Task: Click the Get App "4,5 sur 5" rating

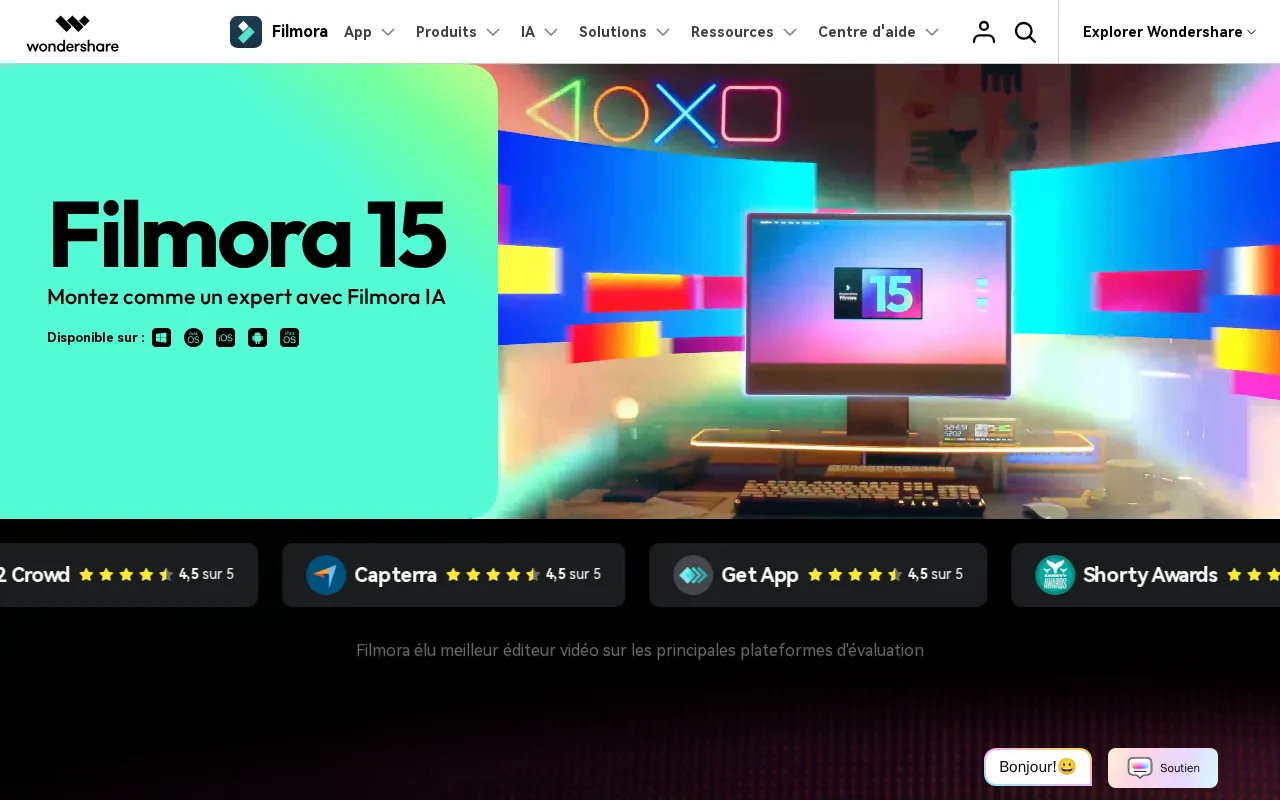Action: point(935,574)
